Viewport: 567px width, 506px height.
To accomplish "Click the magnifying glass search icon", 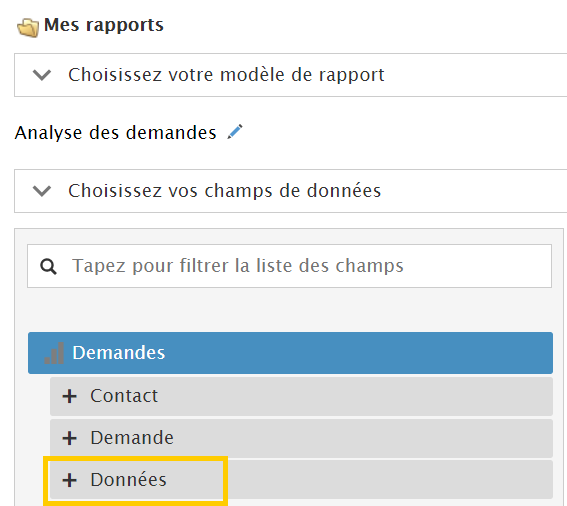I will tap(48, 267).
